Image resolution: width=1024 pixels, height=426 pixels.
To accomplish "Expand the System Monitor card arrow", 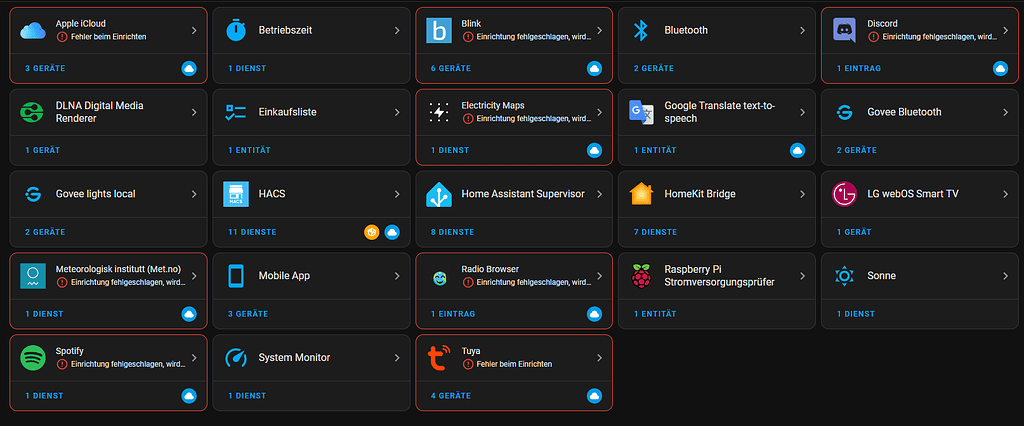I will (x=396, y=357).
